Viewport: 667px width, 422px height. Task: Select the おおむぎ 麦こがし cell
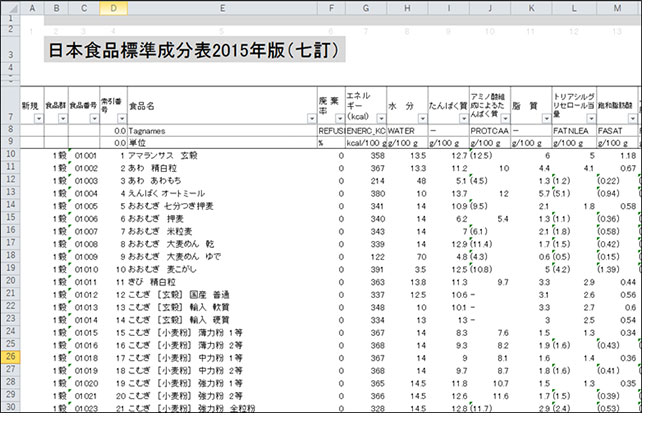pos(222,269)
